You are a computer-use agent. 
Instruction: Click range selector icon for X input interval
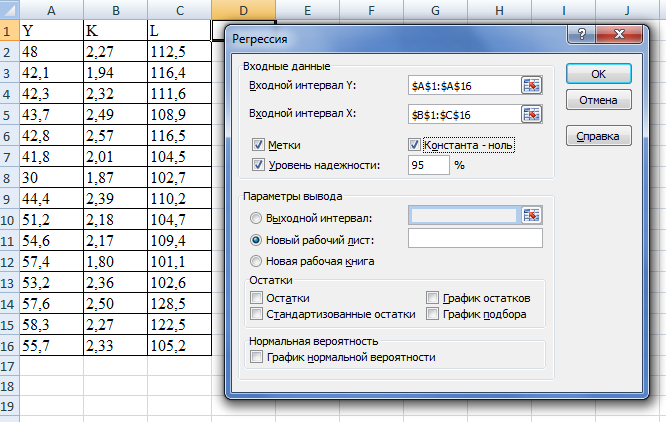pyautogui.click(x=531, y=115)
